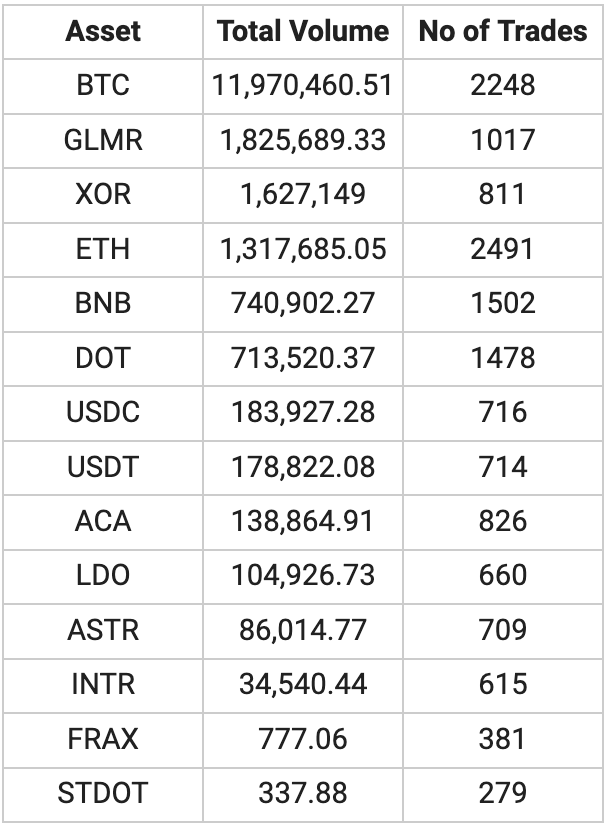Select the STDOT trades count 279
The image size is (605, 827).
(x=503, y=793)
